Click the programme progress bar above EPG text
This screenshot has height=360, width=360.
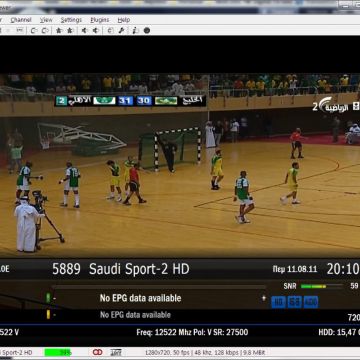click(x=159, y=287)
